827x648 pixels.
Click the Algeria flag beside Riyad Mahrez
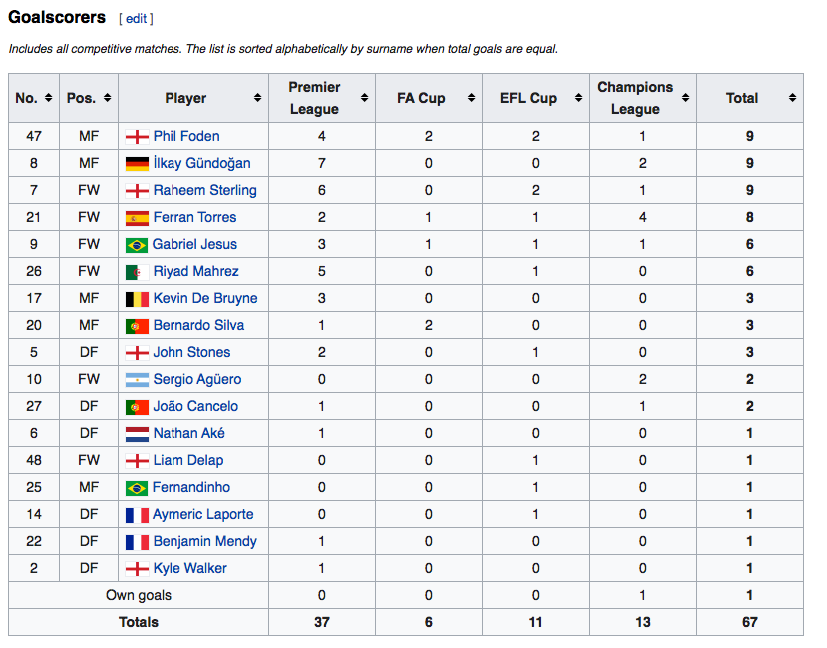pyautogui.click(x=137, y=272)
